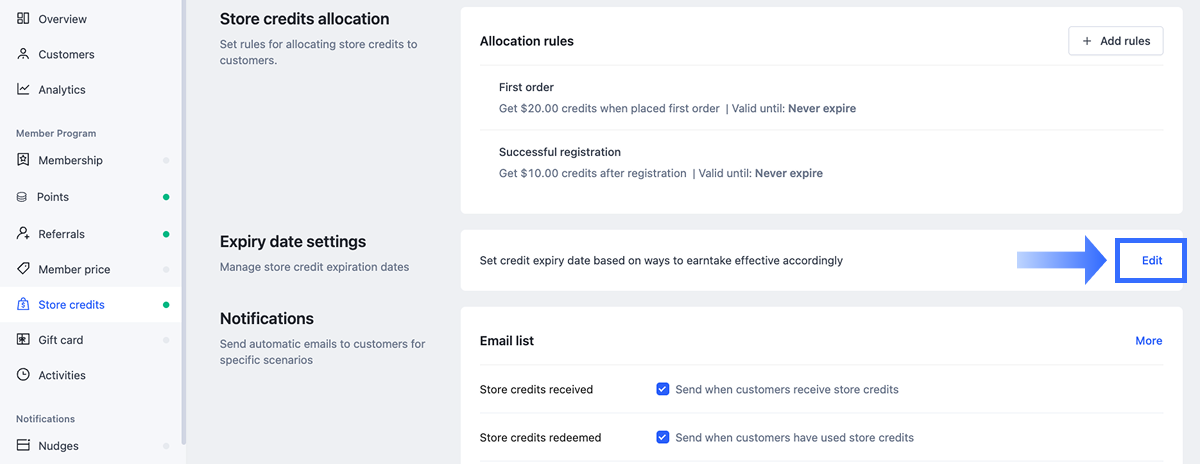Click More link in Email list
The image size is (1200, 464).
tap(1148, 341)
